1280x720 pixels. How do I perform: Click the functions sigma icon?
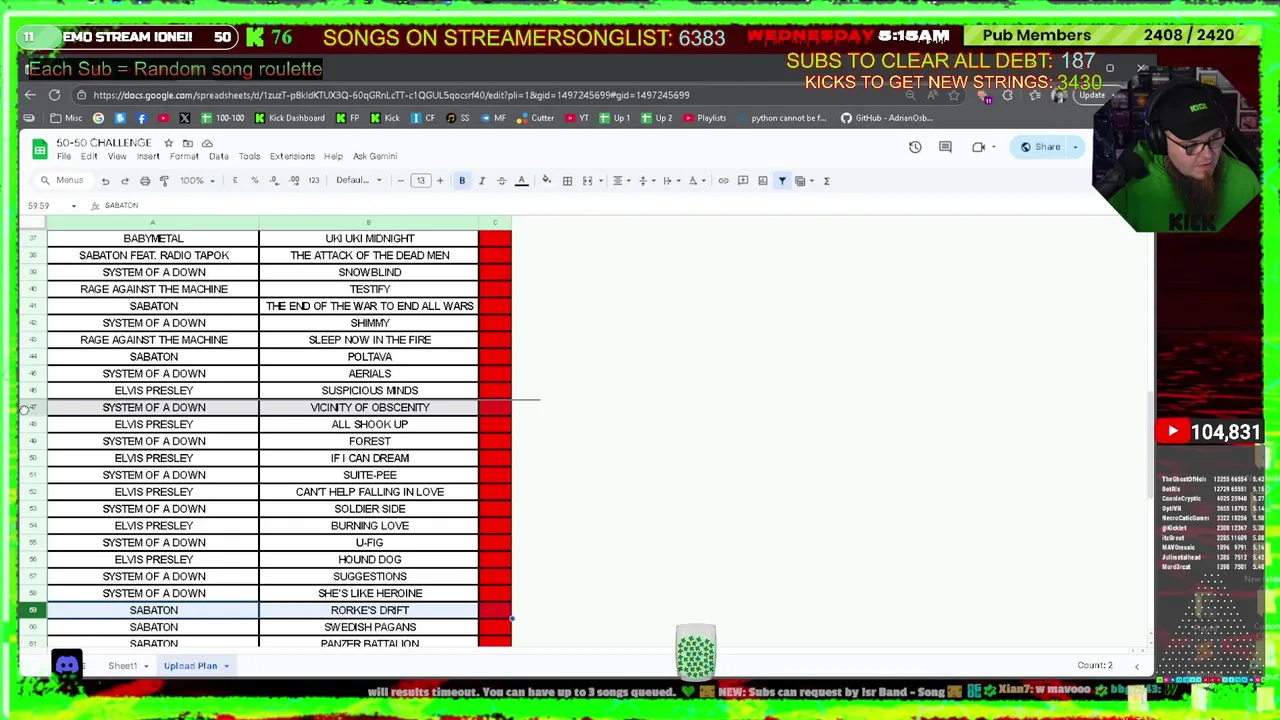point(826,181)
